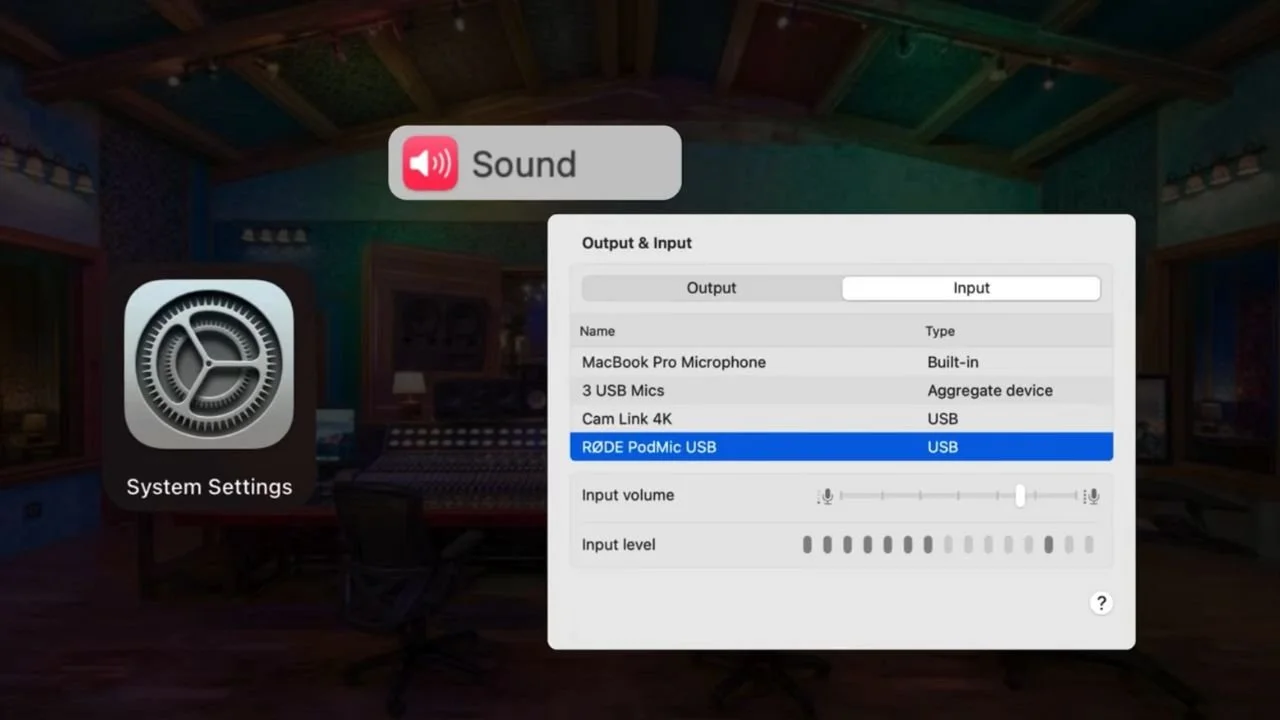The image size is (1280, 720).
Task: Select MacBook Pro Microphone input
Action: tap(841, 362)
